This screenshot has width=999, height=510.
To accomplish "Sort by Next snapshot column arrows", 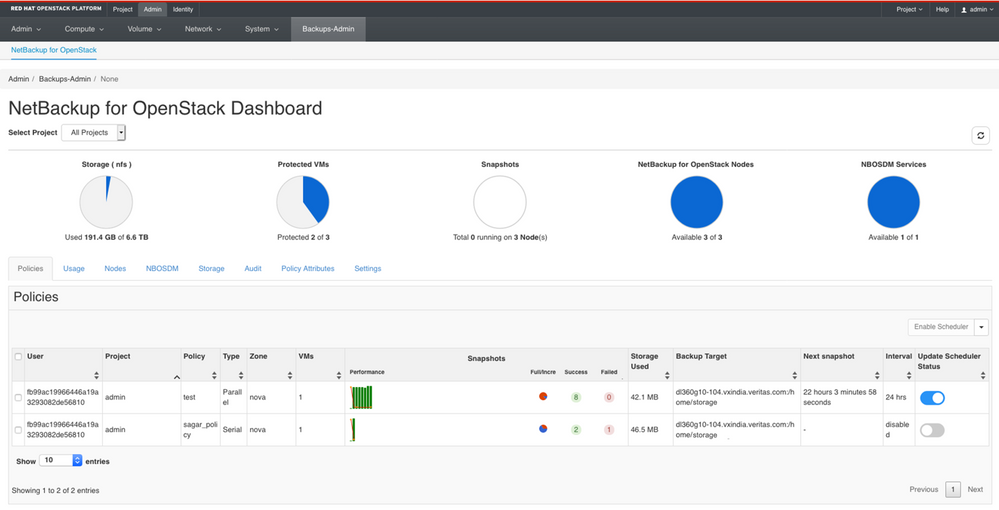I will click(x=877, y=375).
